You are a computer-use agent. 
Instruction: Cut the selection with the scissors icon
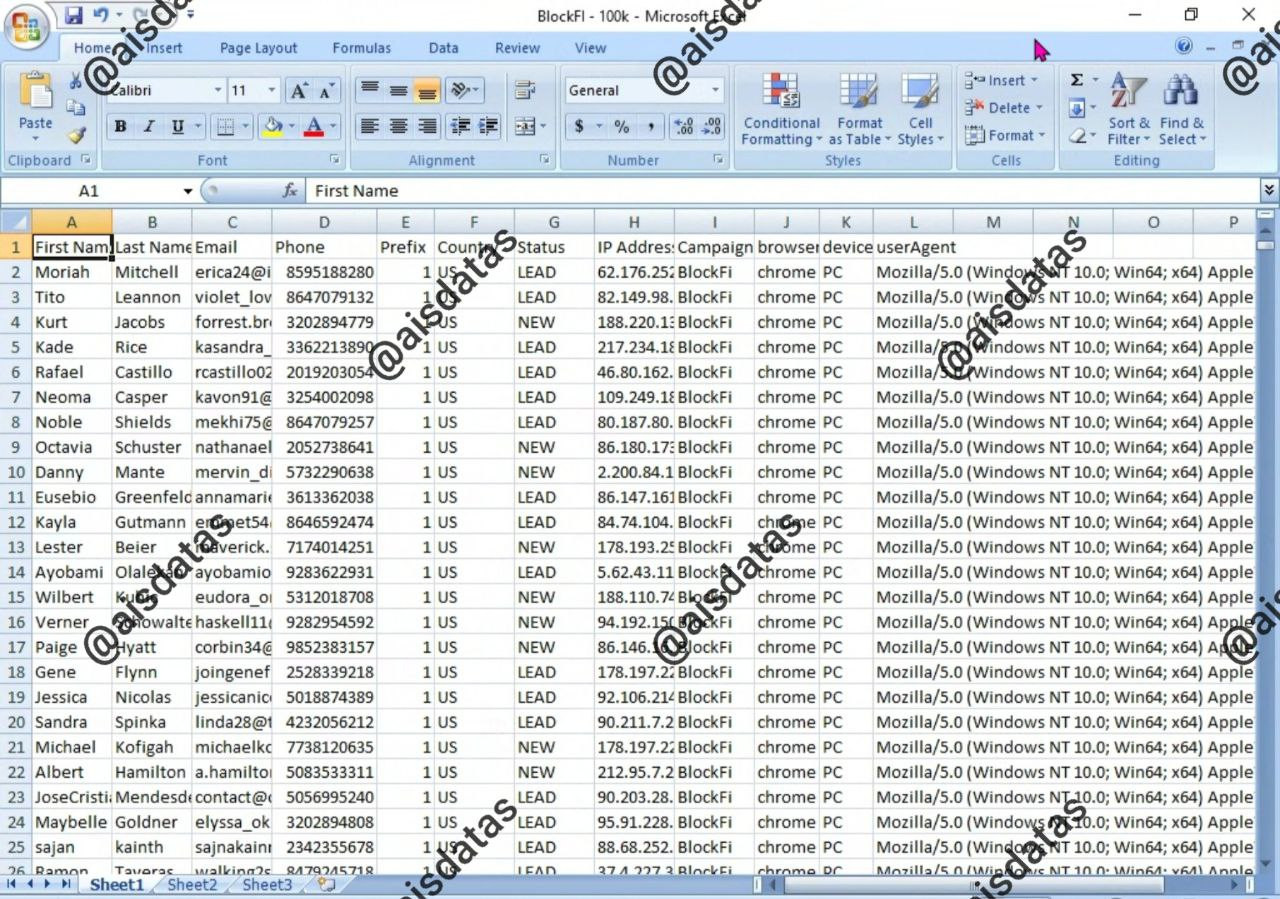(x=76, y=82)
